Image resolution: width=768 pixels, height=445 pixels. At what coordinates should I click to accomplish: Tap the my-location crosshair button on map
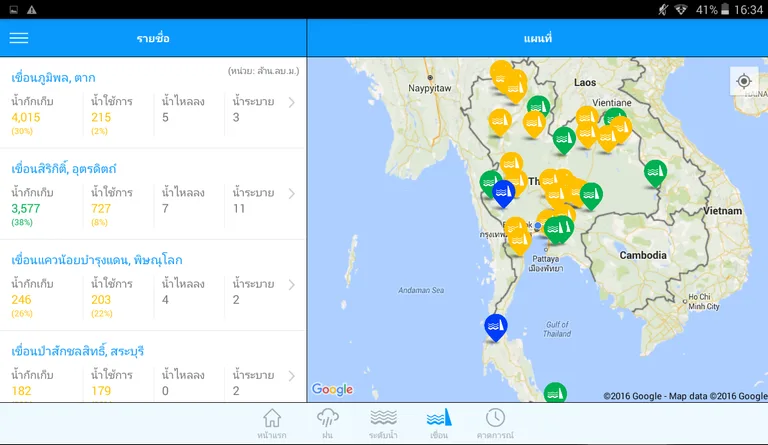(744, 81)
